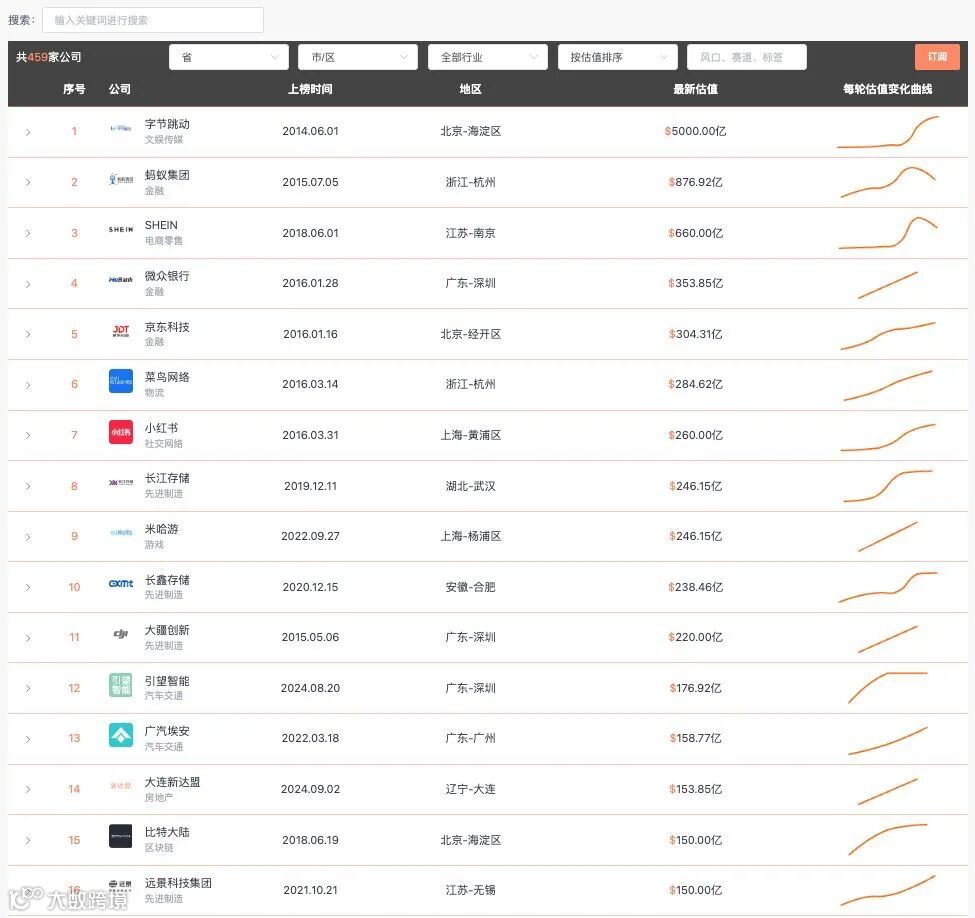Expand the 京东科技 row
The image size is (975, 918).
tap(28, 335)
